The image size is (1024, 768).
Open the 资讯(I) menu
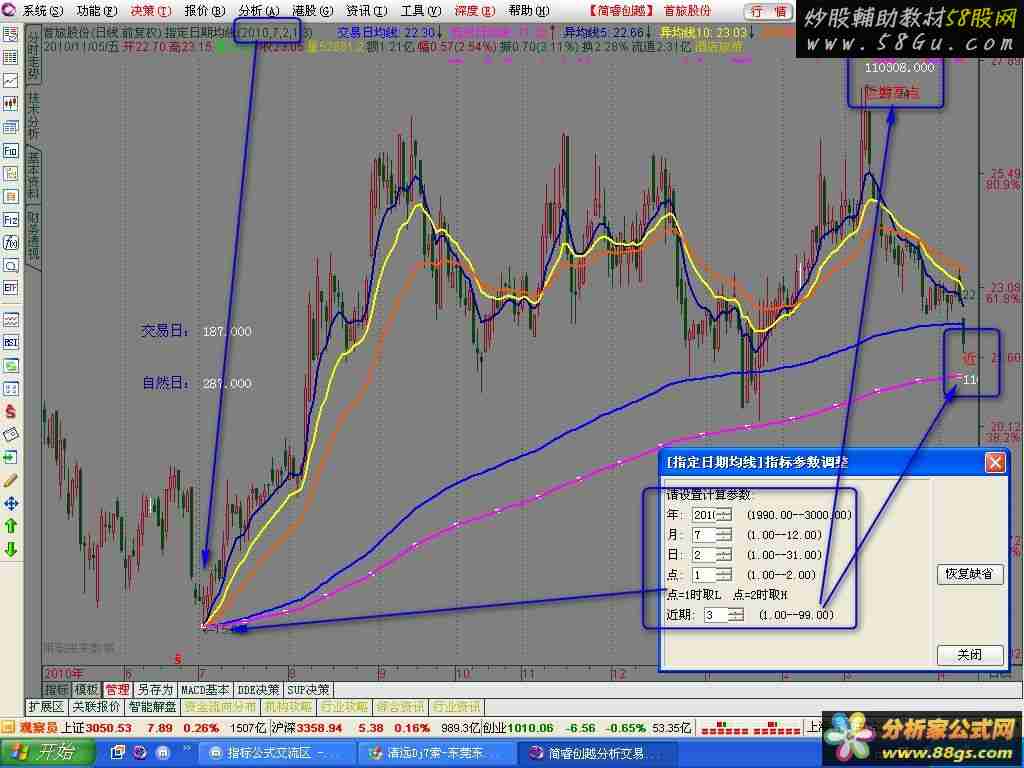tap(366, 10)
